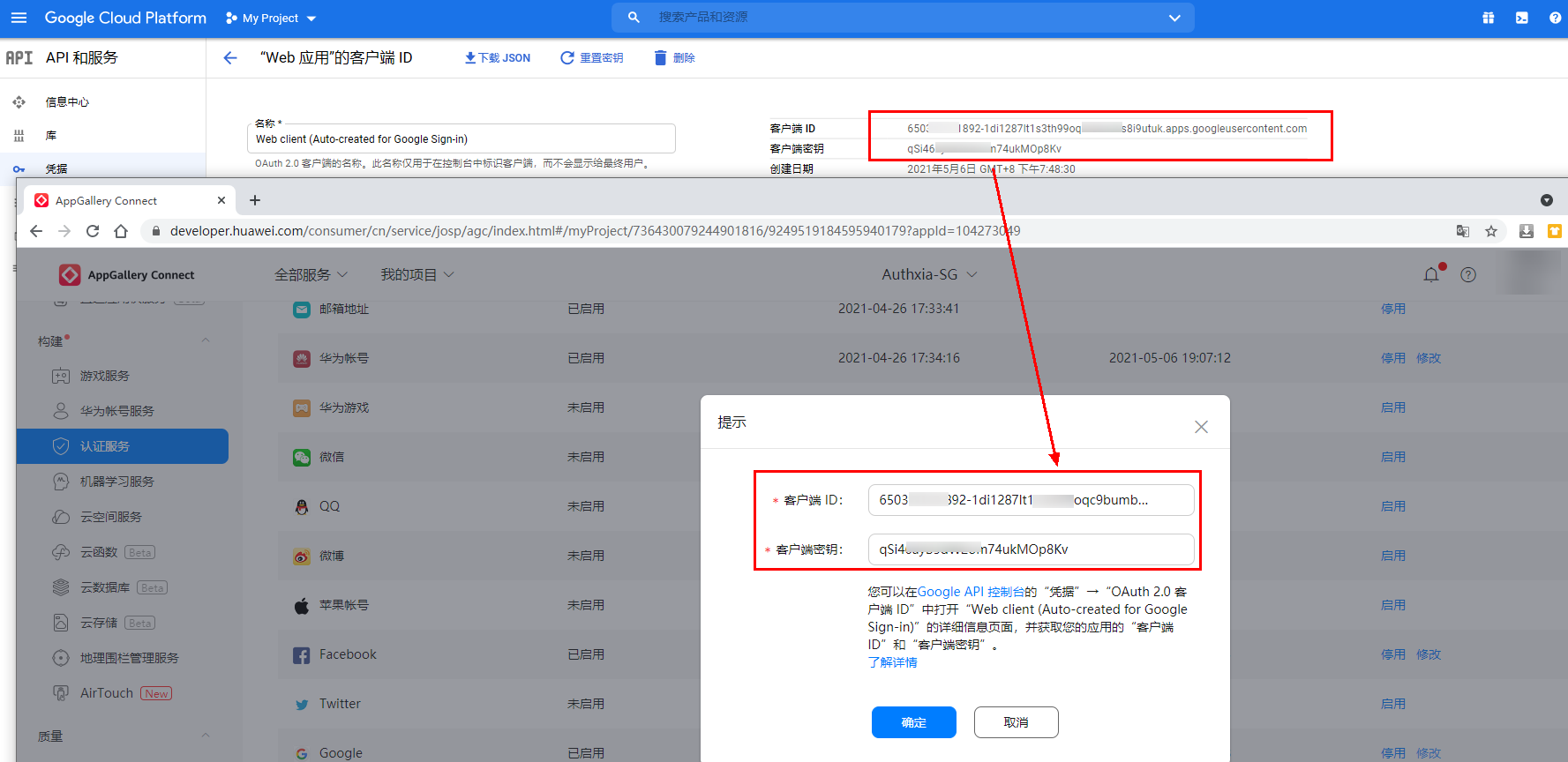The width and height of the screenshot is (1568, 762).
Task: Click the 邮箱地址 mail provider icon
Action: click(302, 310)
